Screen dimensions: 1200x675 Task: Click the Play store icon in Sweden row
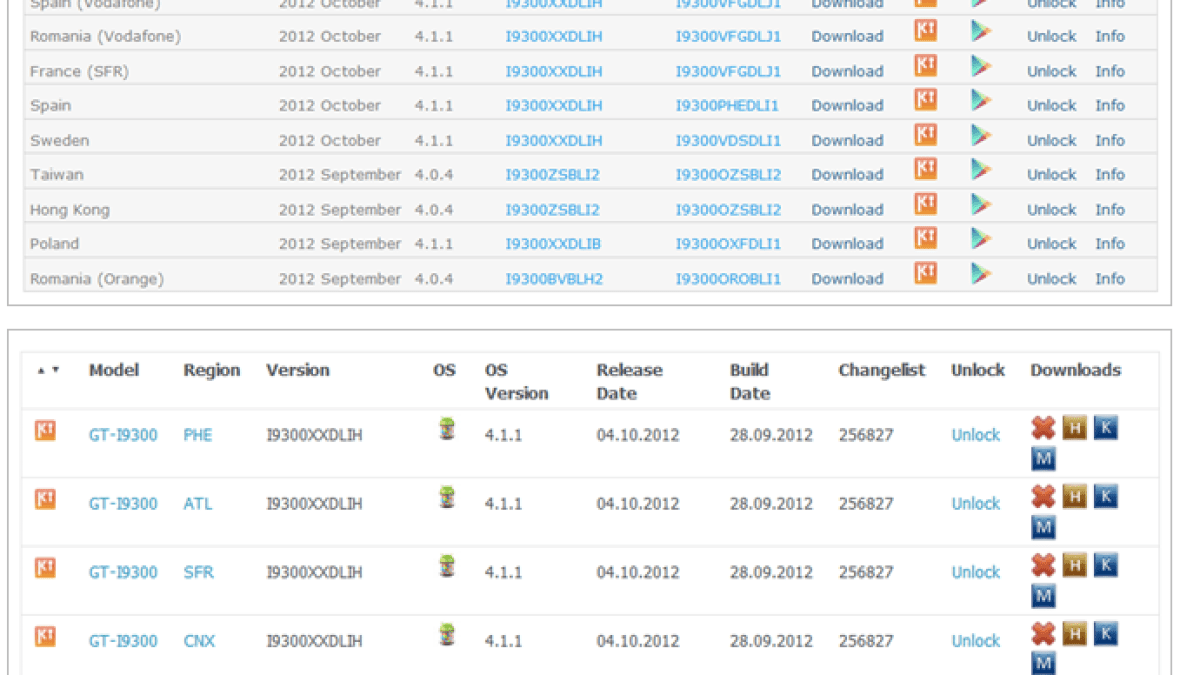click(x=980, y=134)
